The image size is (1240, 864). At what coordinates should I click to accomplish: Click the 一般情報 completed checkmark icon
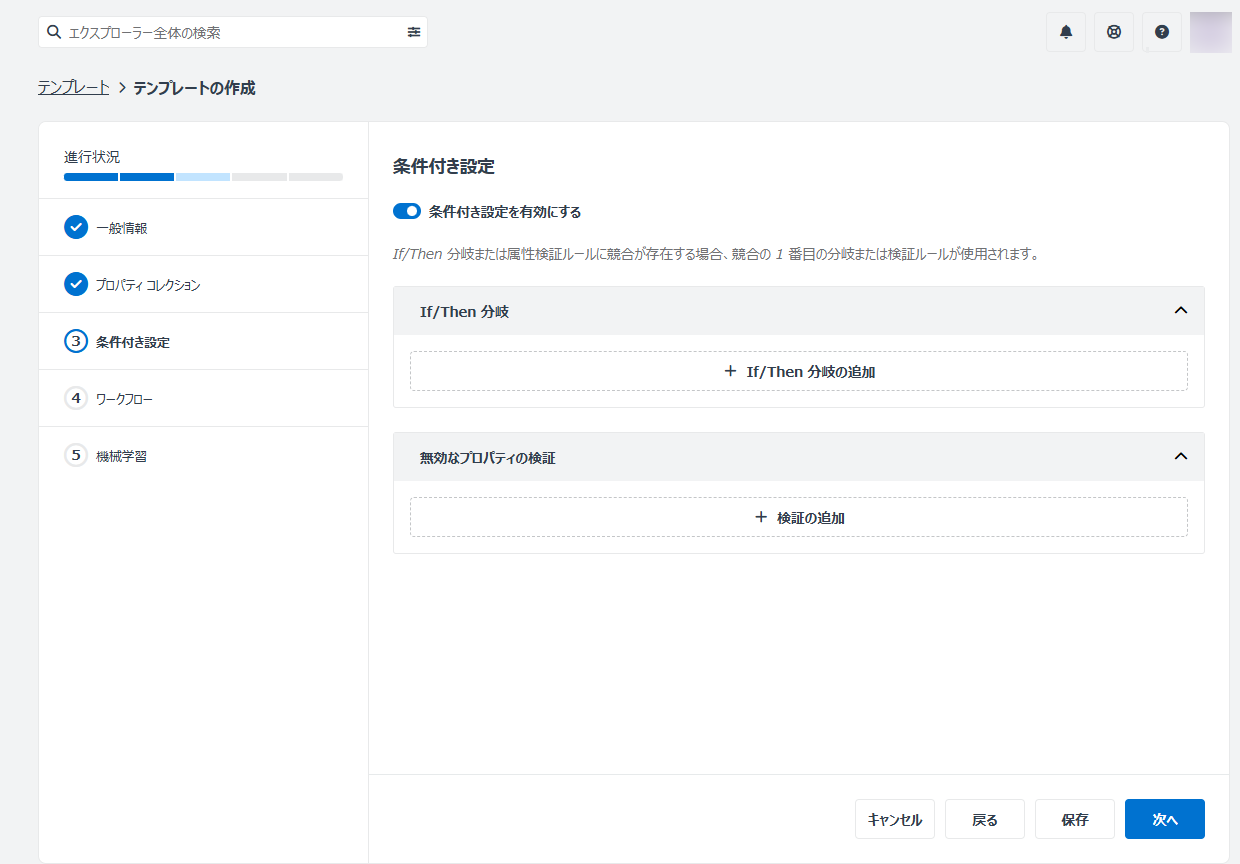[x=76, y=228]
